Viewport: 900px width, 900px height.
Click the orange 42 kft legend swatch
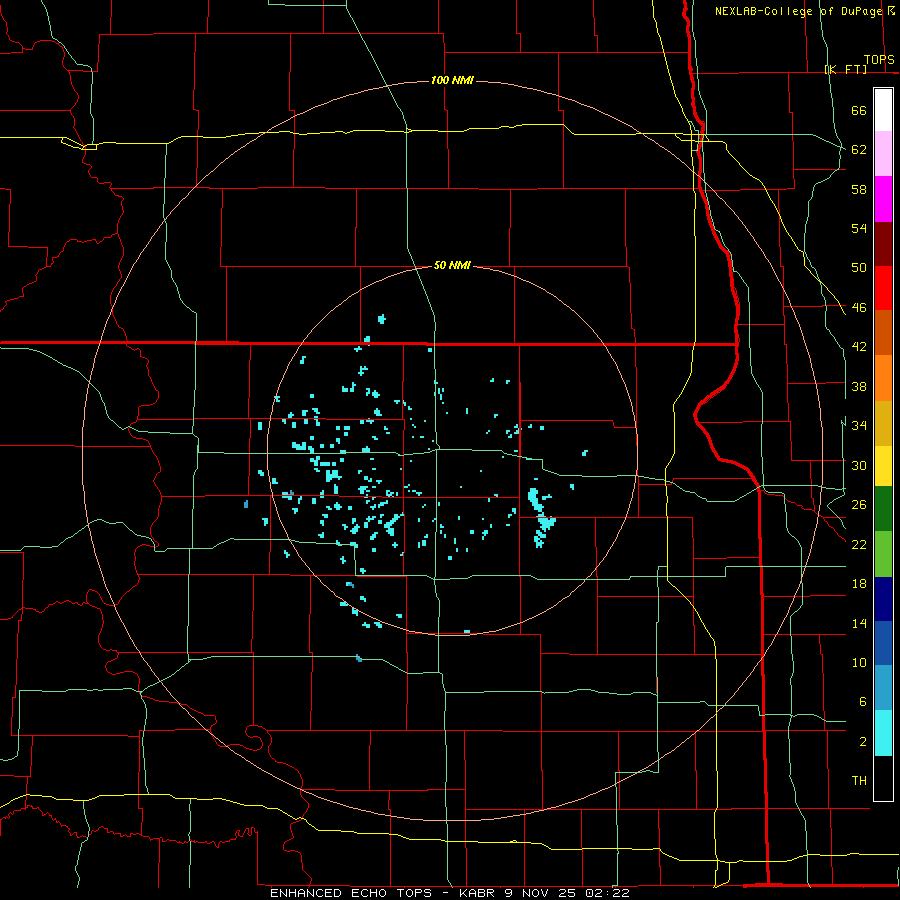tap(883, 378)
